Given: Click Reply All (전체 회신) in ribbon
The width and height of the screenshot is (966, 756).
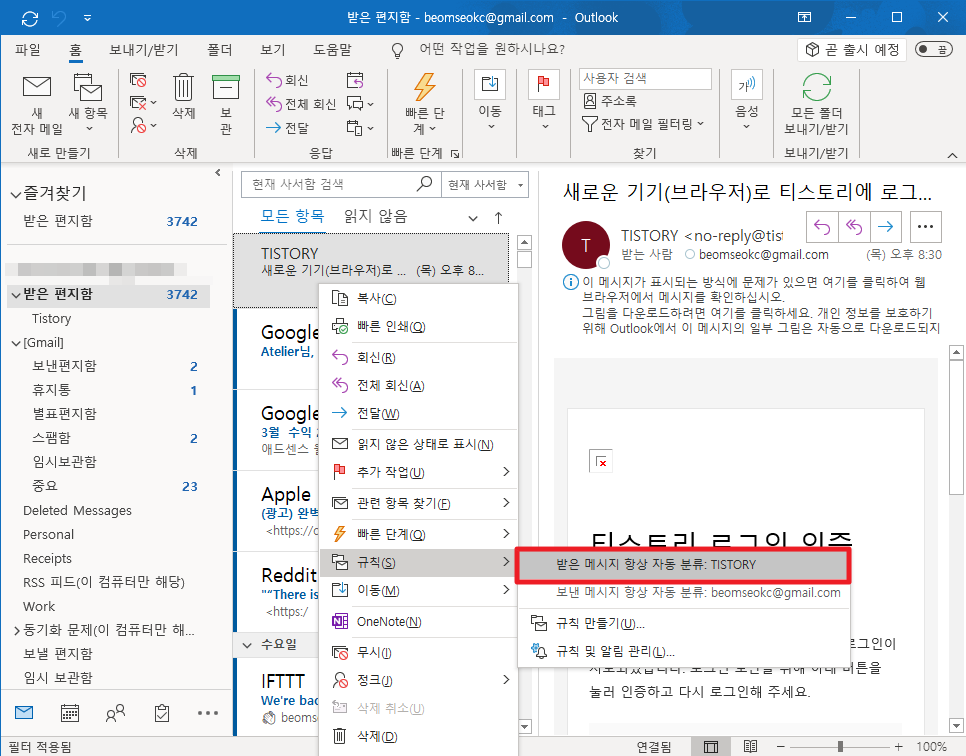Looking at the screenshot, I should click(301, 104).
